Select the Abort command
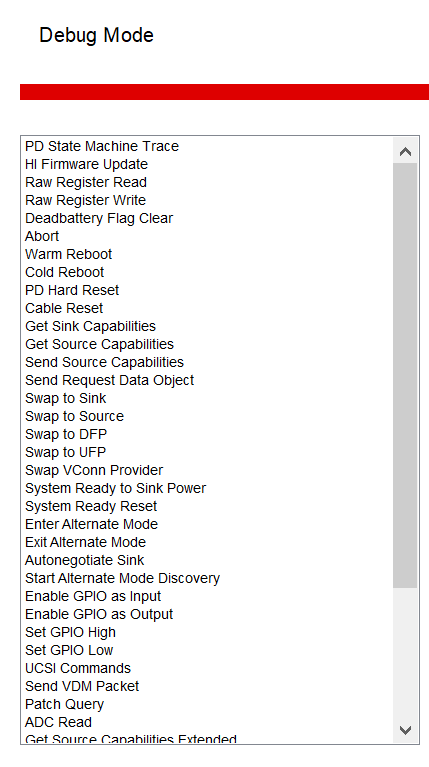Image resolution: width=429 pixels, height=767 pixels. coord(42,236)
